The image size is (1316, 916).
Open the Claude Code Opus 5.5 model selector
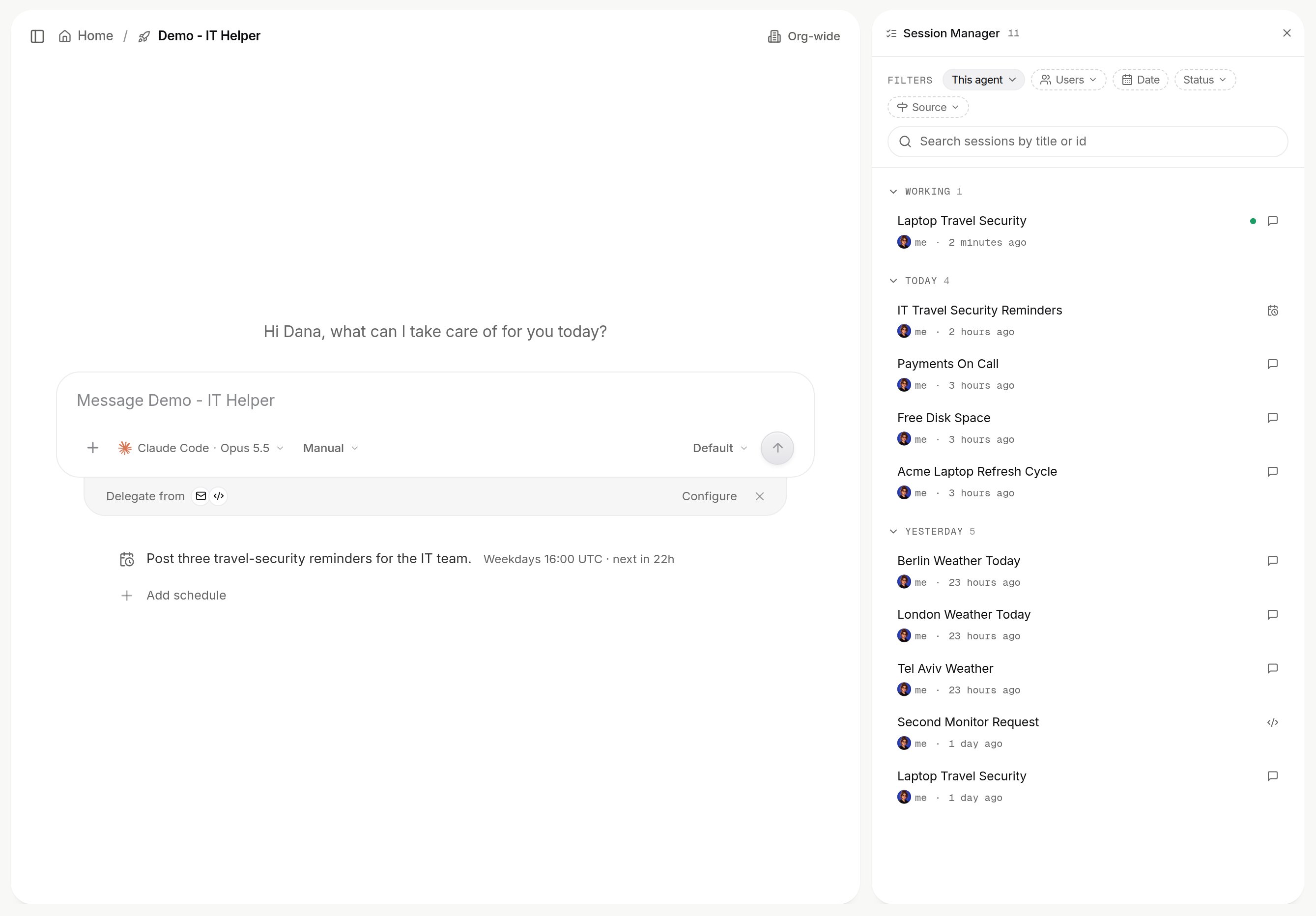tap(200, 448)
